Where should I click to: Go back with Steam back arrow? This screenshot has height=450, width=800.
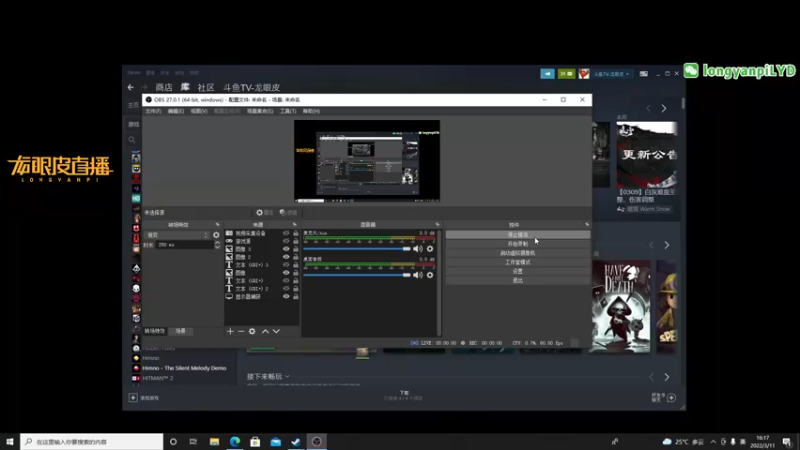click(131, 87)
